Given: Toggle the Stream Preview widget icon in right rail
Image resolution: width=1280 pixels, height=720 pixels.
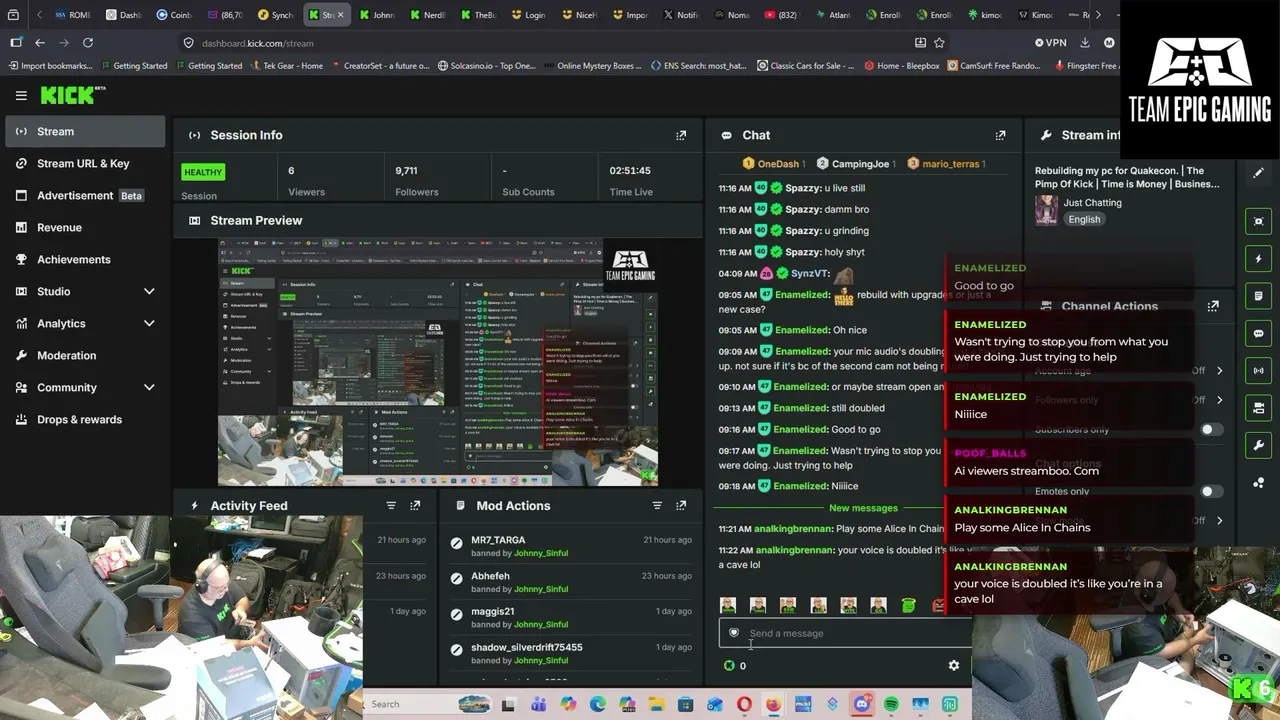Looking at the screenshot, I should click(x=1258, y=221).
